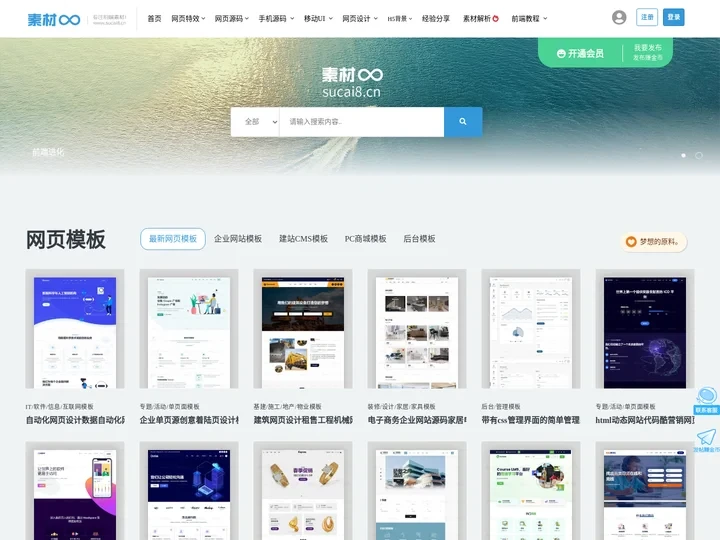The height and width of the screenshot is (540, 720).
Task: Click the smiley icon in 开通会员
Action: [x=561, y=54]
